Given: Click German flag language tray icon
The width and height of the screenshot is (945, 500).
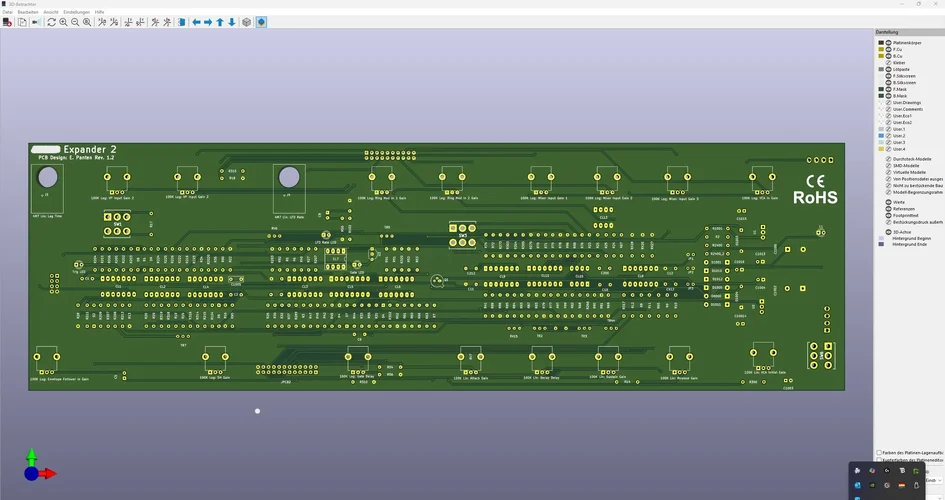Looking at the screenshot, I should pos(902,485).
